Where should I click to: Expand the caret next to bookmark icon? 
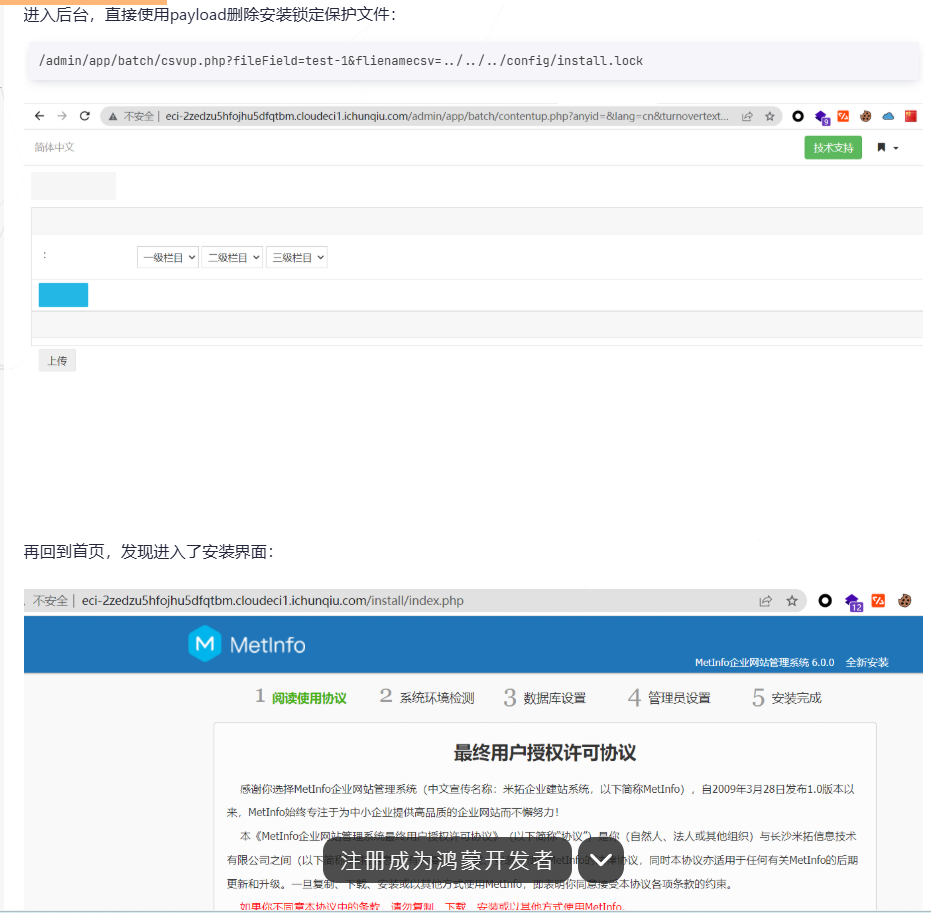pos(896,148)
